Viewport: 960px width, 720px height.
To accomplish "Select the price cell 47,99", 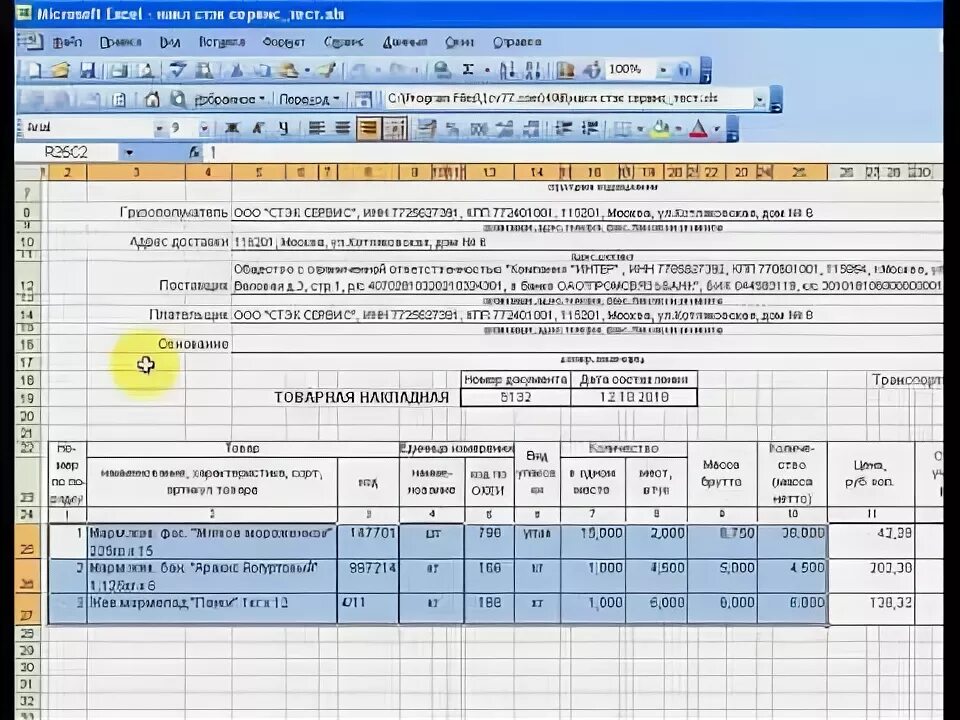I will [x=871, y=541].
